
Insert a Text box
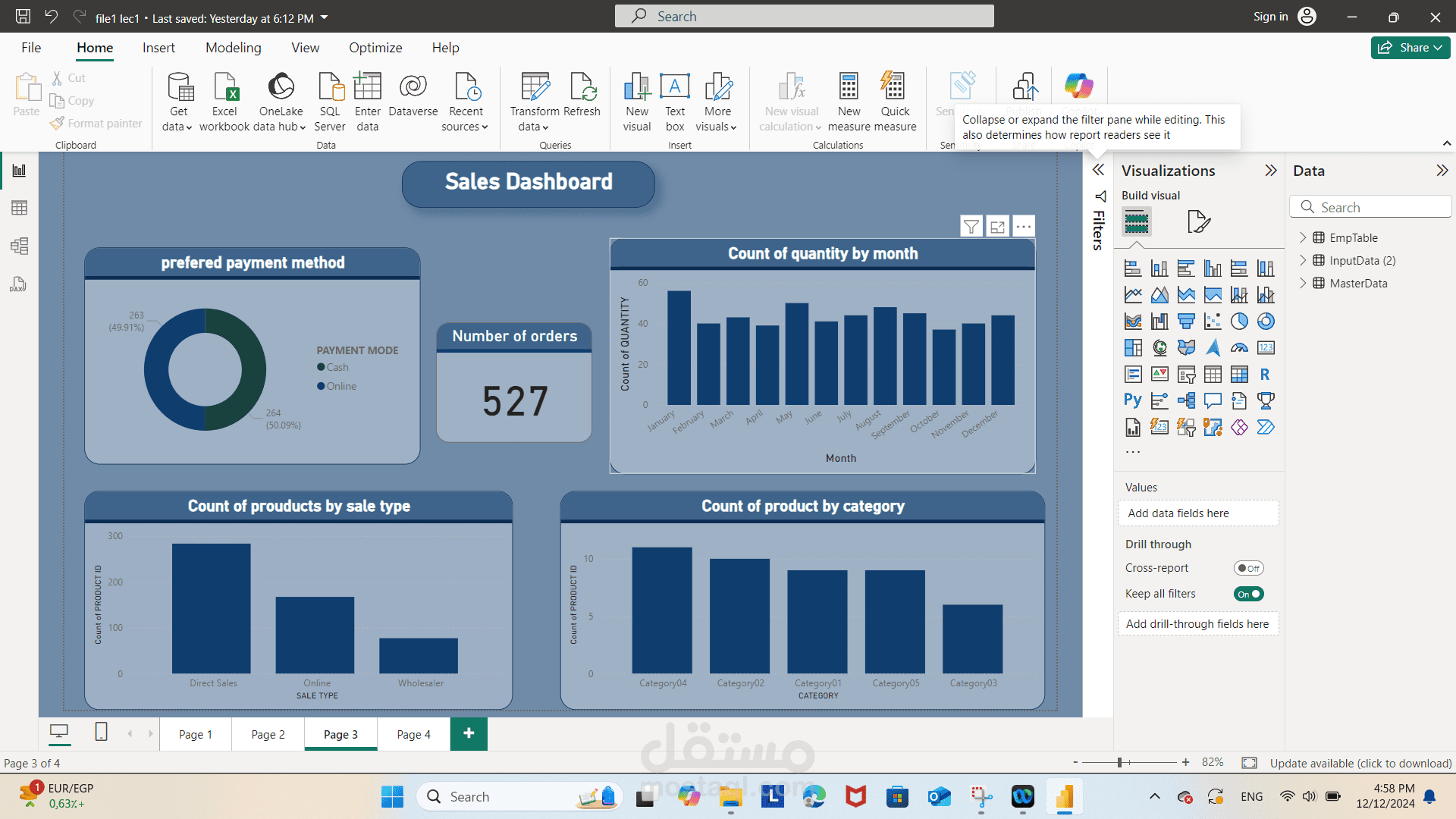pyautogui.click(x=675, y=102)
